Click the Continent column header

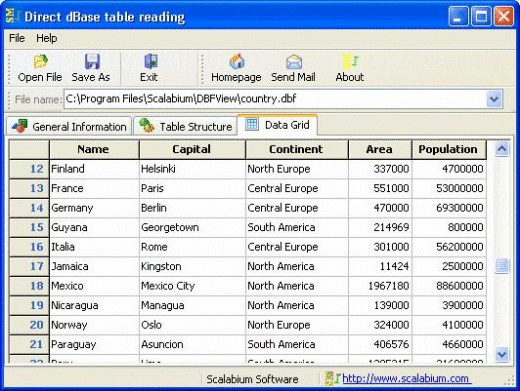click(x=297, y=149)
